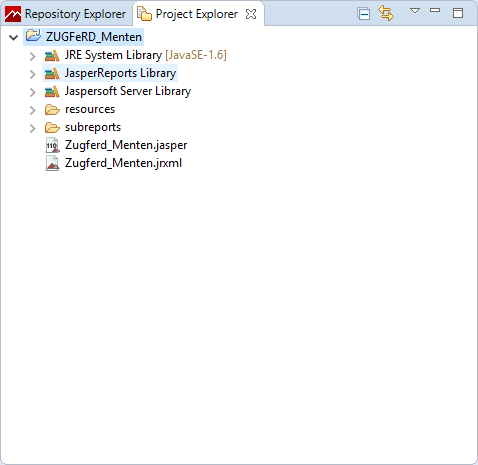478x465 pixels.
Task: Click the JRE System Library books icon
Action: tap(52, 55)
